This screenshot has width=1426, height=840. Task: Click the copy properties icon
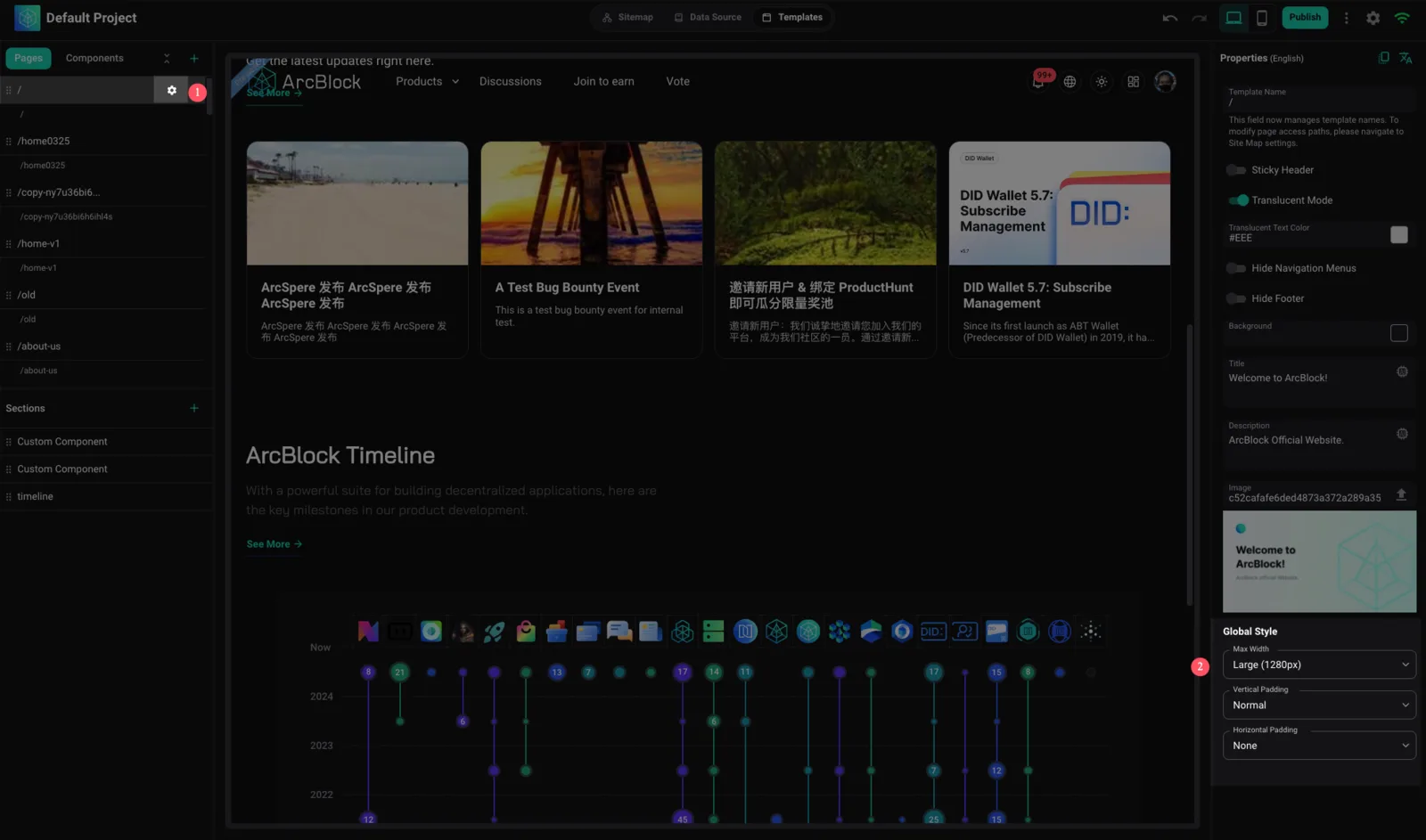[1383, 58]
